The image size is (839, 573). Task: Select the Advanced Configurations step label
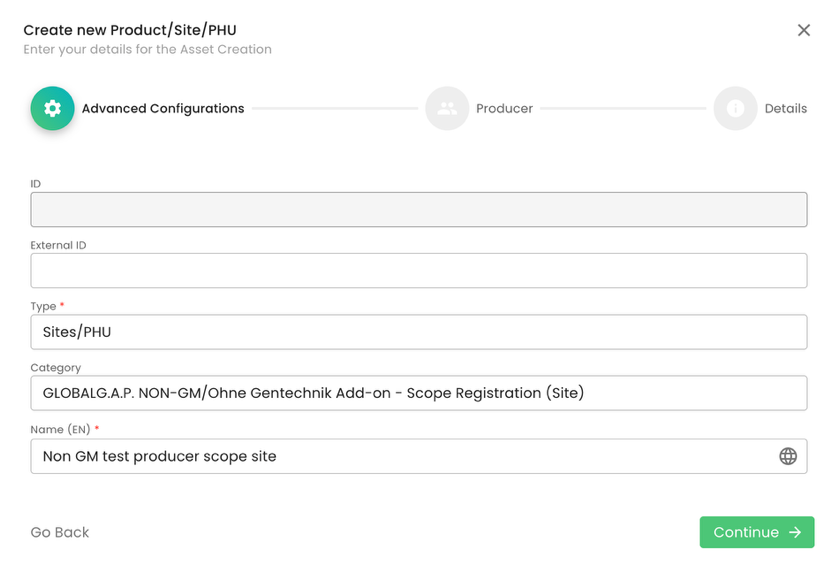click(x=163, y=109)
